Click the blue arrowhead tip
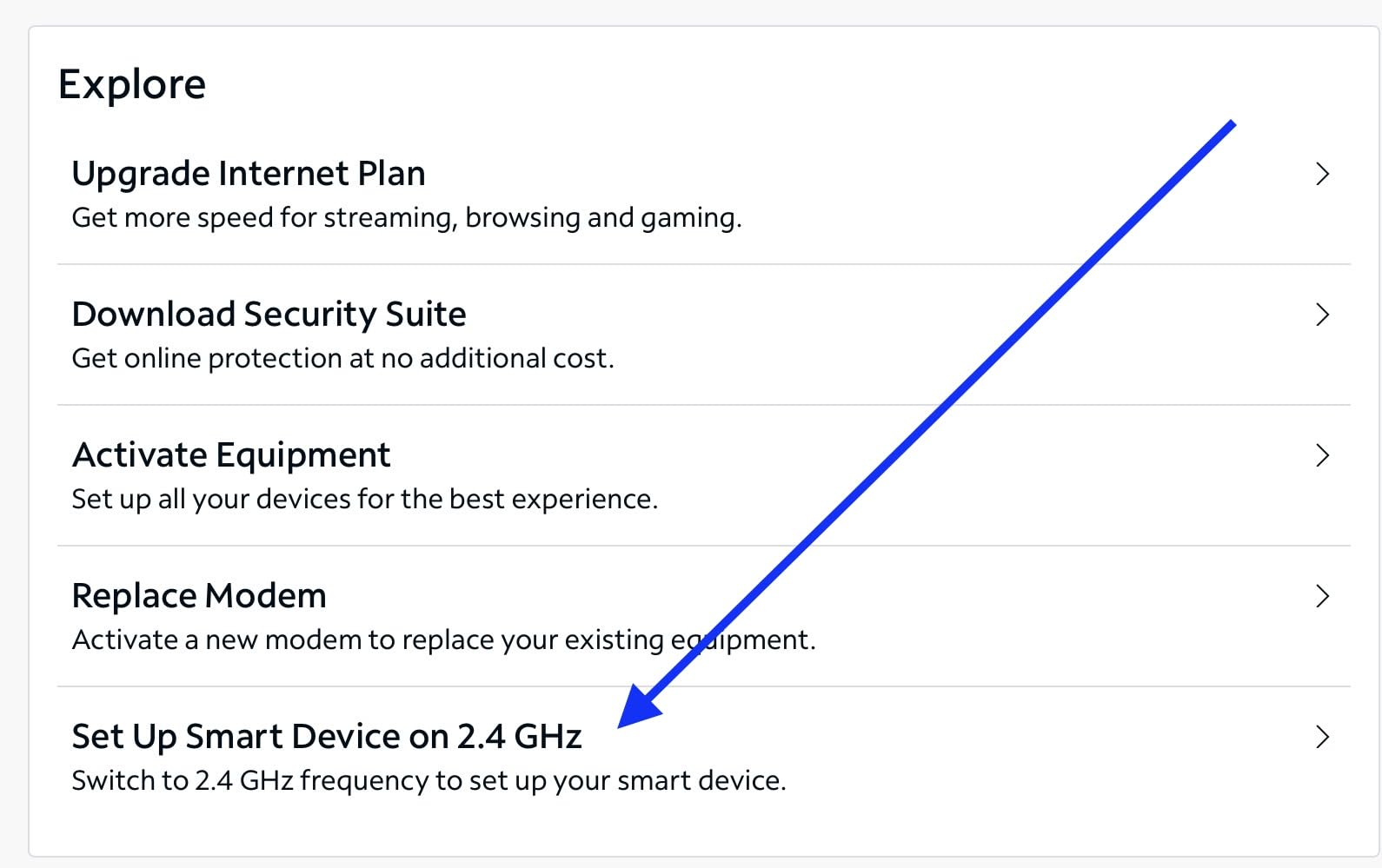 point(621,725)
